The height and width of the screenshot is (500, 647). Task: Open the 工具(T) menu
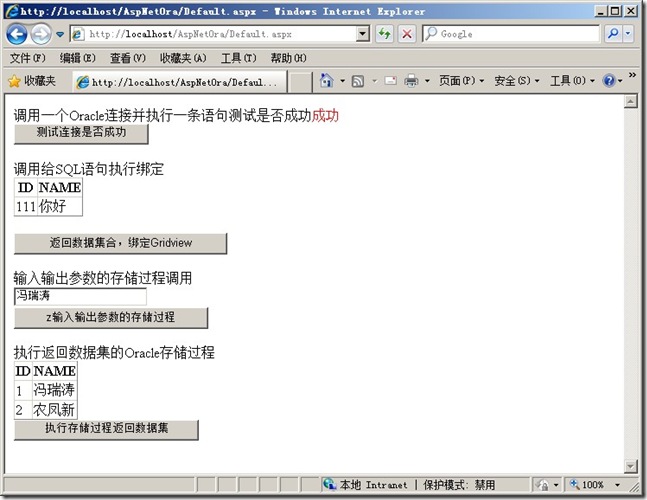pyautogui.click(x=238, y=58)
